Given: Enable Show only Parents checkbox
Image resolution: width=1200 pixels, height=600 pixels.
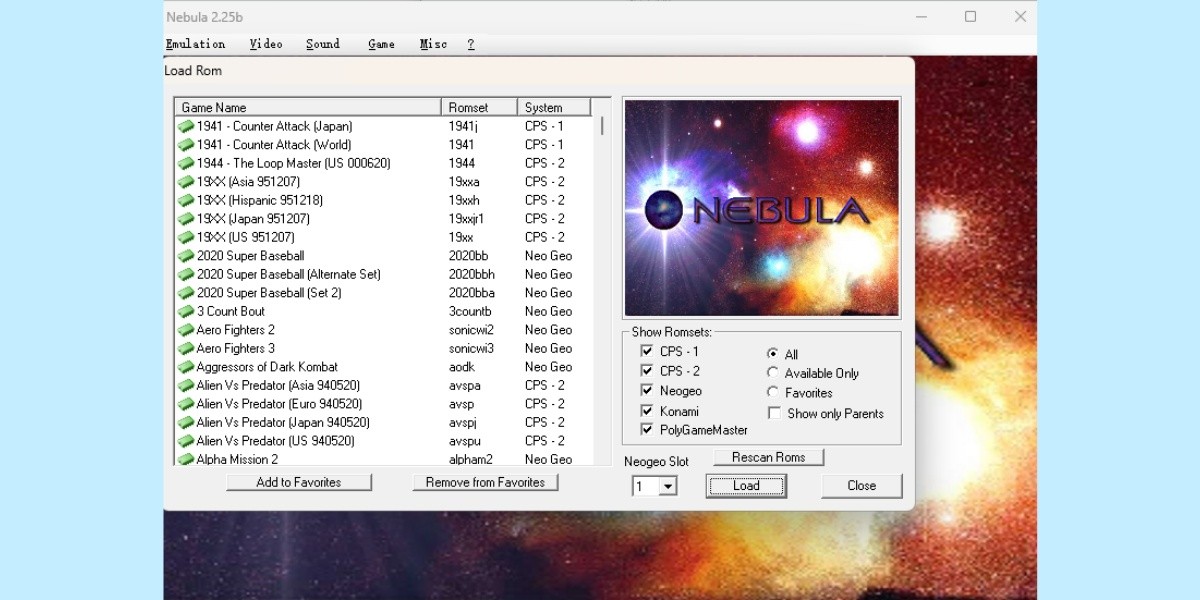Looking at the screenshot, I should point(773,413).
